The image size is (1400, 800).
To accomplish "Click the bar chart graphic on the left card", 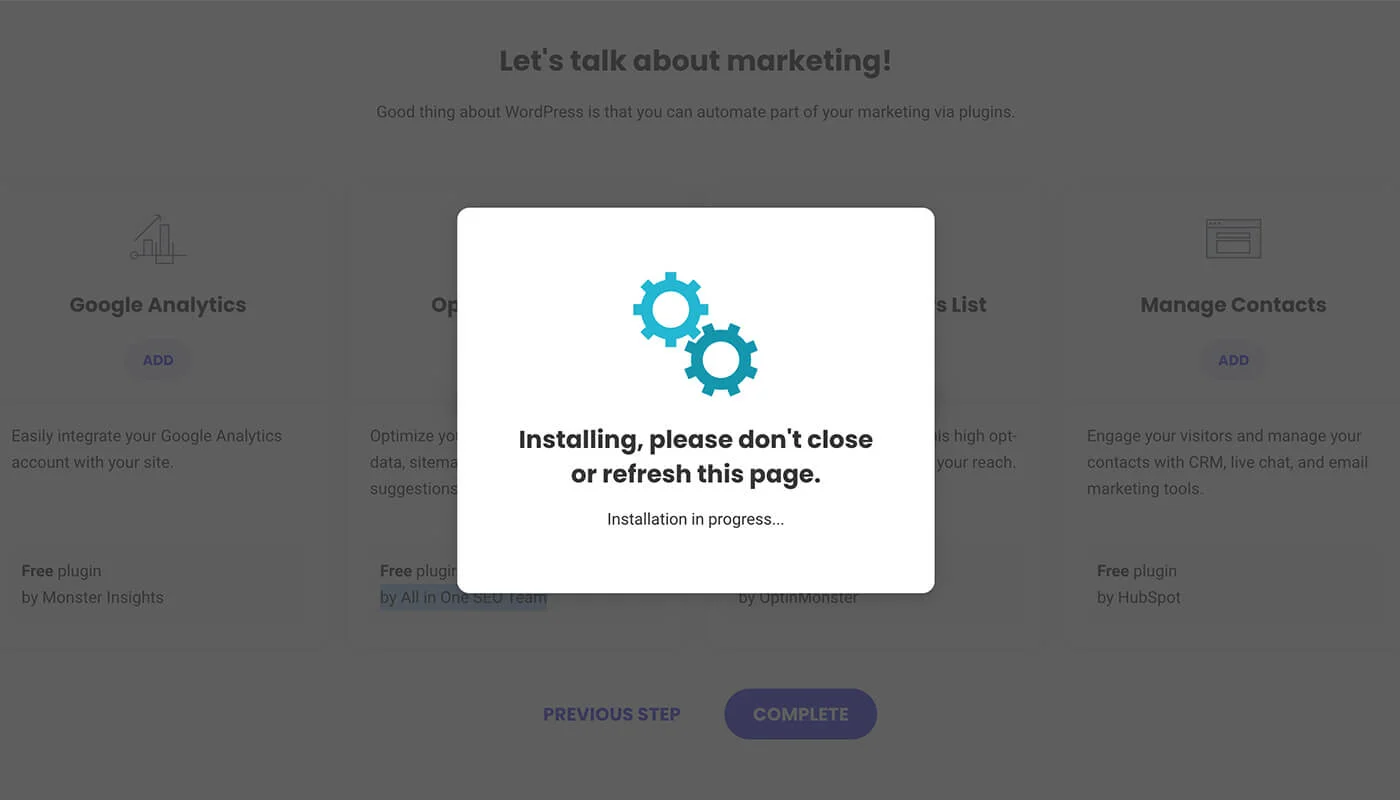I will (x=157, y=238).
